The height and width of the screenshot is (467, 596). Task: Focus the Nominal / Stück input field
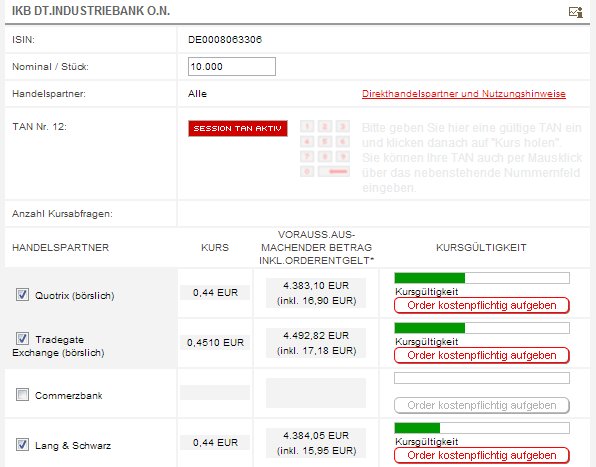(232, 66)
